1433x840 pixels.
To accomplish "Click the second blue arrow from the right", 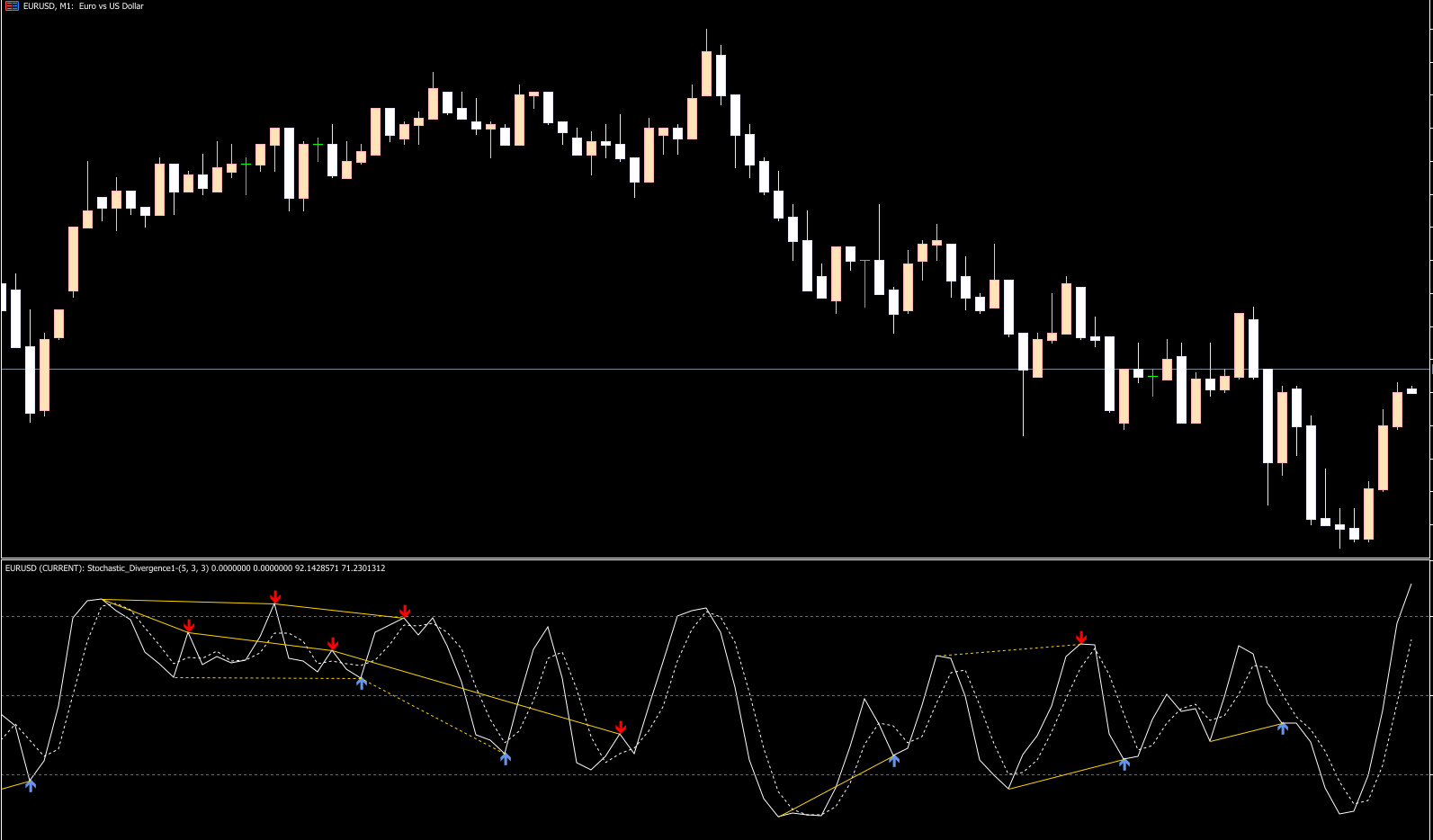I will (x=1124, y=764).
